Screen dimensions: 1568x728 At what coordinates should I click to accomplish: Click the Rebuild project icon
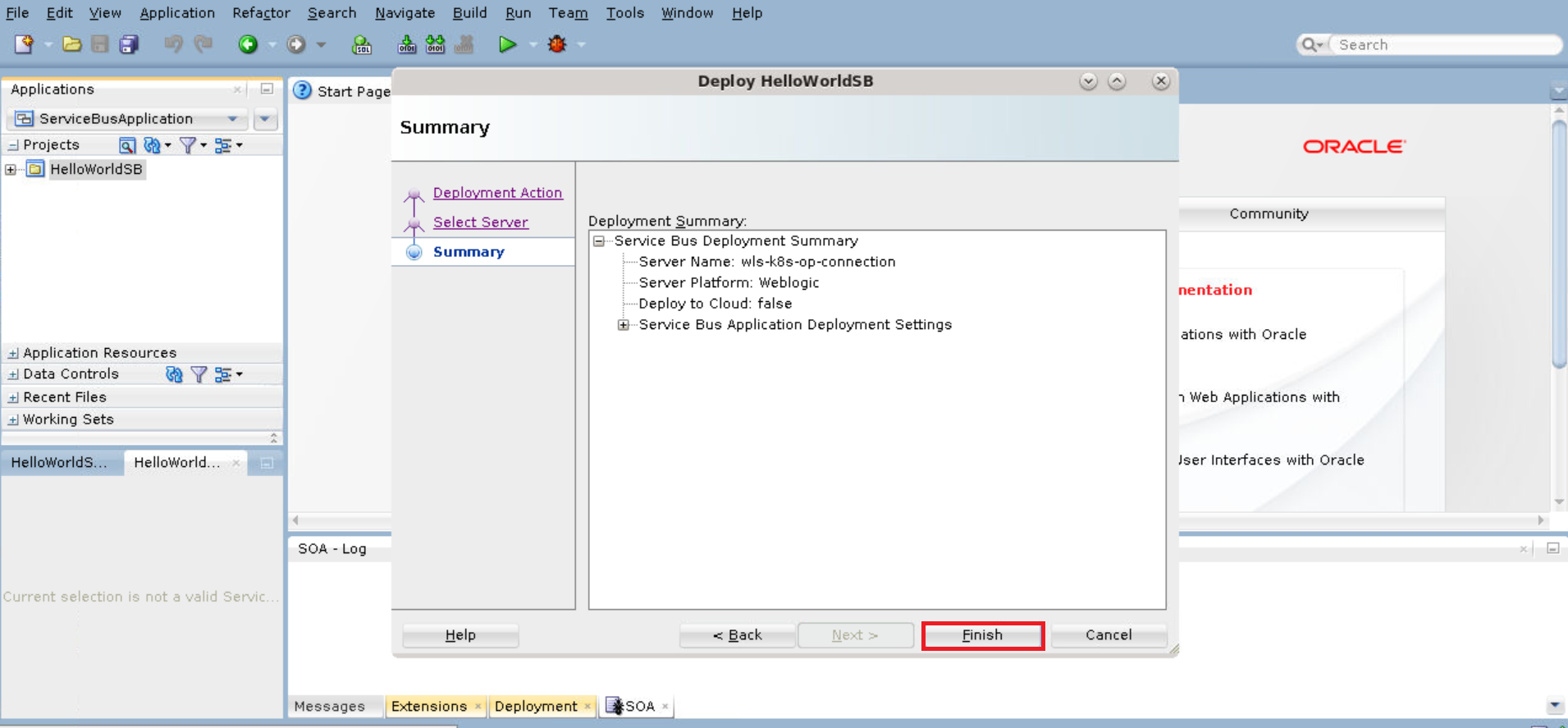(x=436, y=44)
